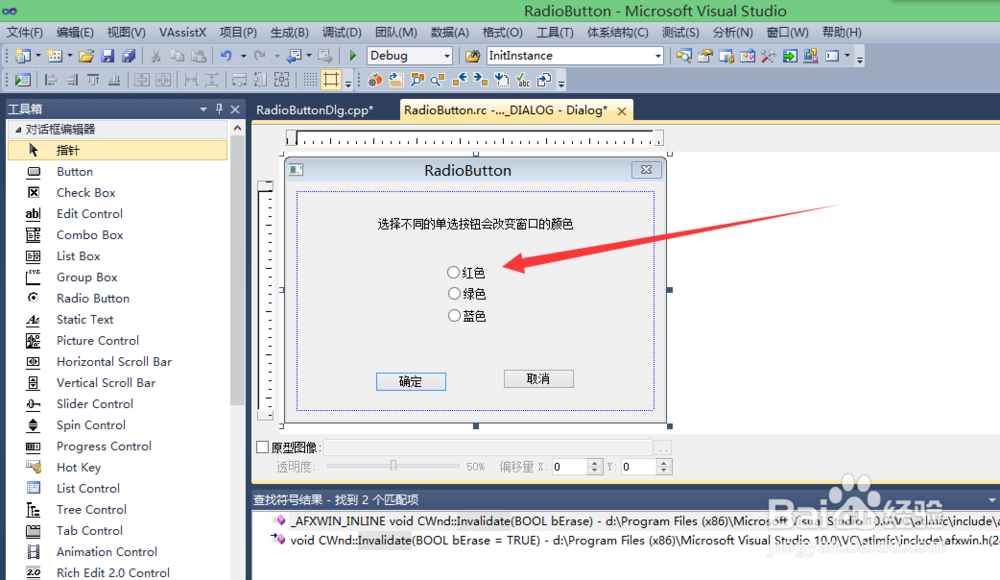Increase the 偏移量 X spinner value

594,463
